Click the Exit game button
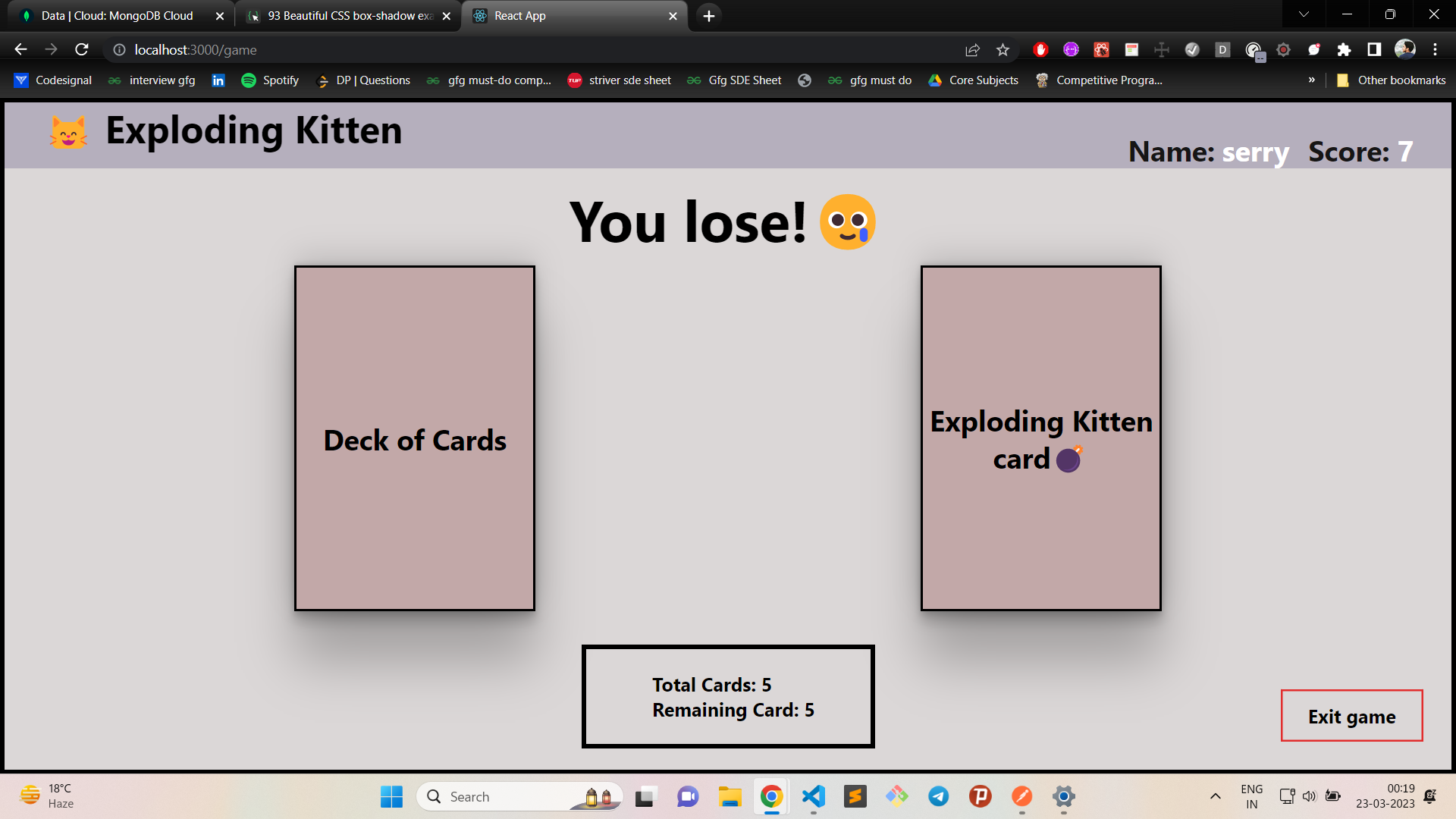Image resolution: width=1456 pixels, height=819 pixels. 1351,716
